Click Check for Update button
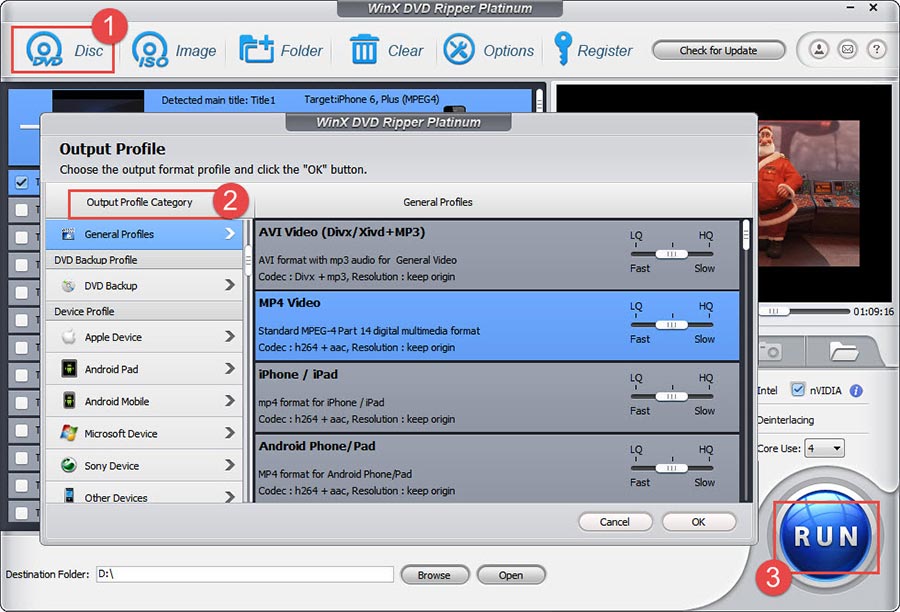The height and width of the screenshot is (612, 900). click(718, 51)
